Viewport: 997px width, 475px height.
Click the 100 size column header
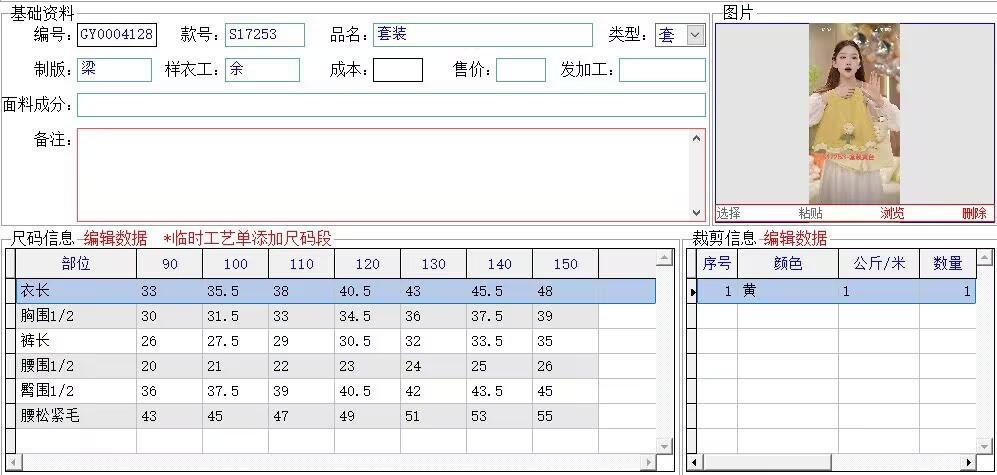235,264
